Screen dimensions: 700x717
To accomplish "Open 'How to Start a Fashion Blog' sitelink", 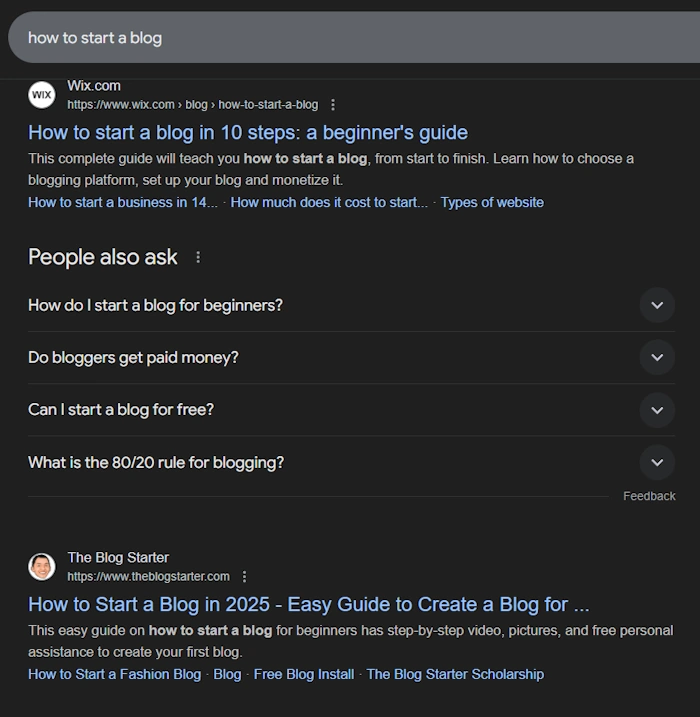I will pos(114,674).
